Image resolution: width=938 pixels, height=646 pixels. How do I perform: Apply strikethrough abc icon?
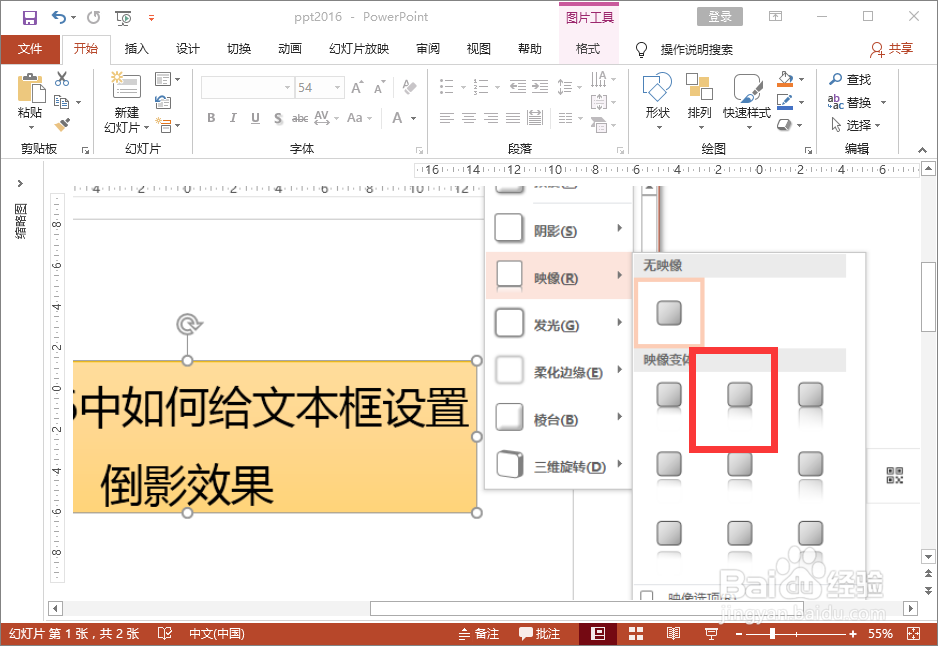click(300, 118)
